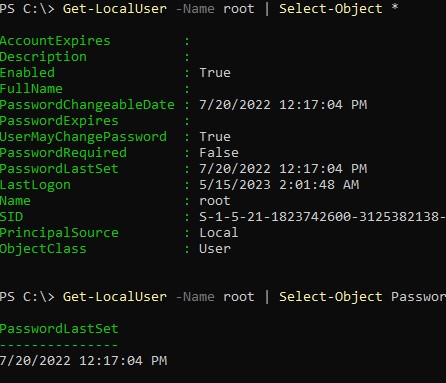
Task: Click the Name value root
Action: click(215, 201)
